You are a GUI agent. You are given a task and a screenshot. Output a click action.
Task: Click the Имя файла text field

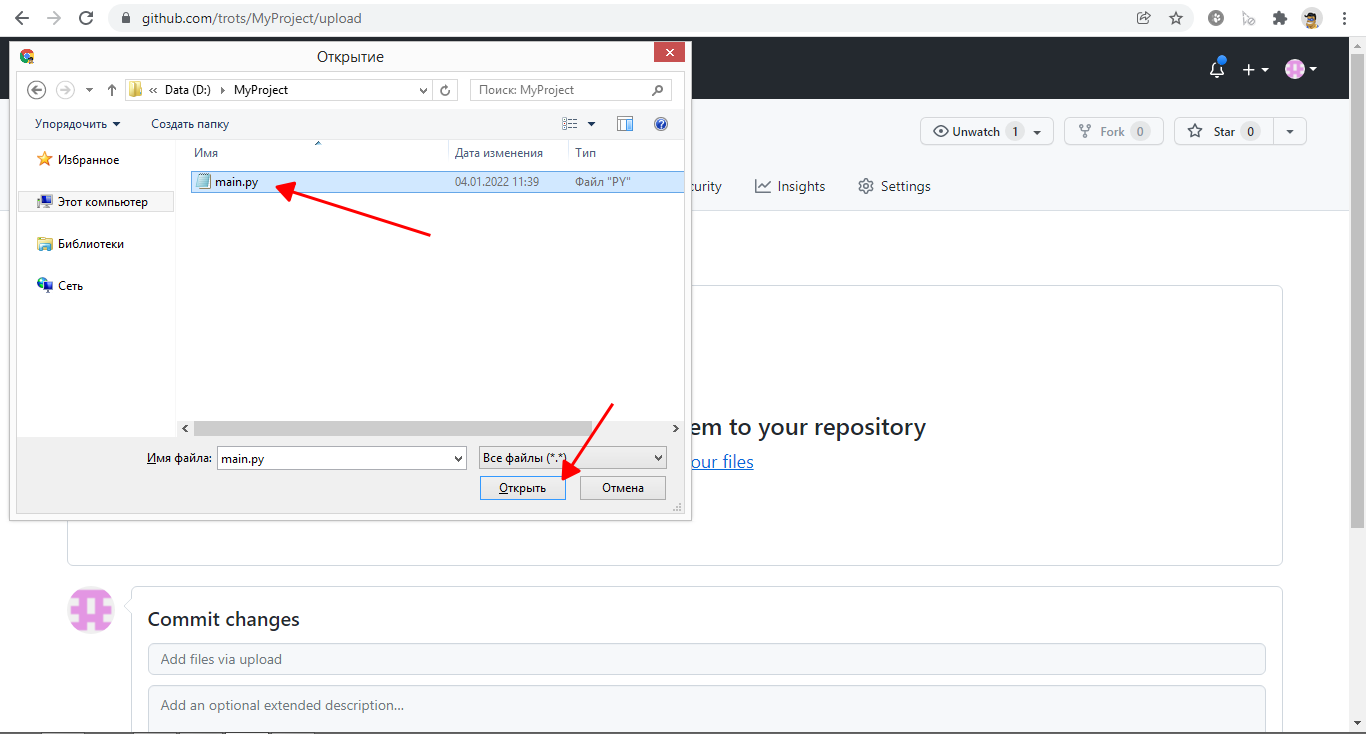coord(334,458)
